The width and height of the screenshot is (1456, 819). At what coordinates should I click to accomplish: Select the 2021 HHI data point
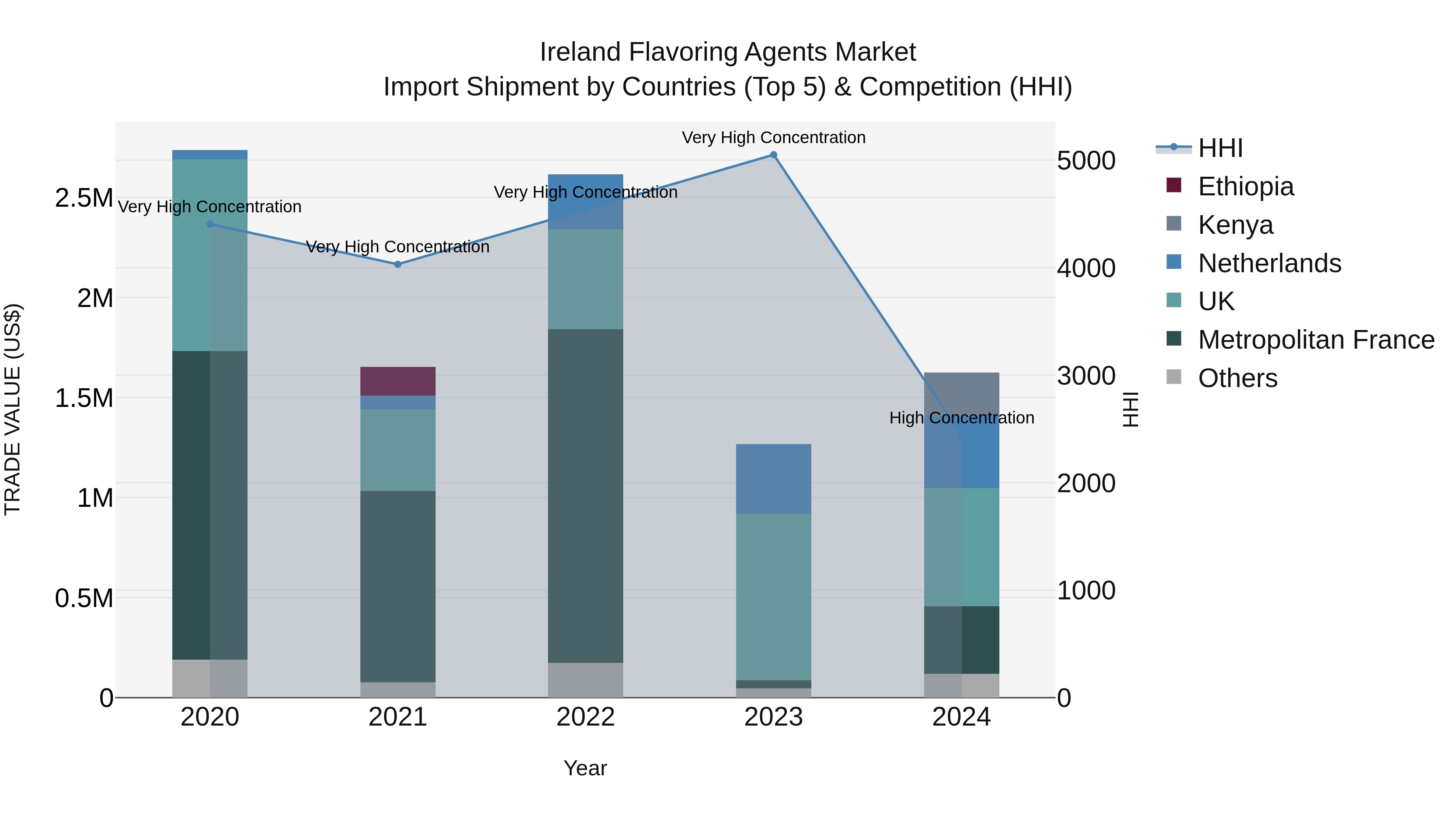(x=397, y=265)
